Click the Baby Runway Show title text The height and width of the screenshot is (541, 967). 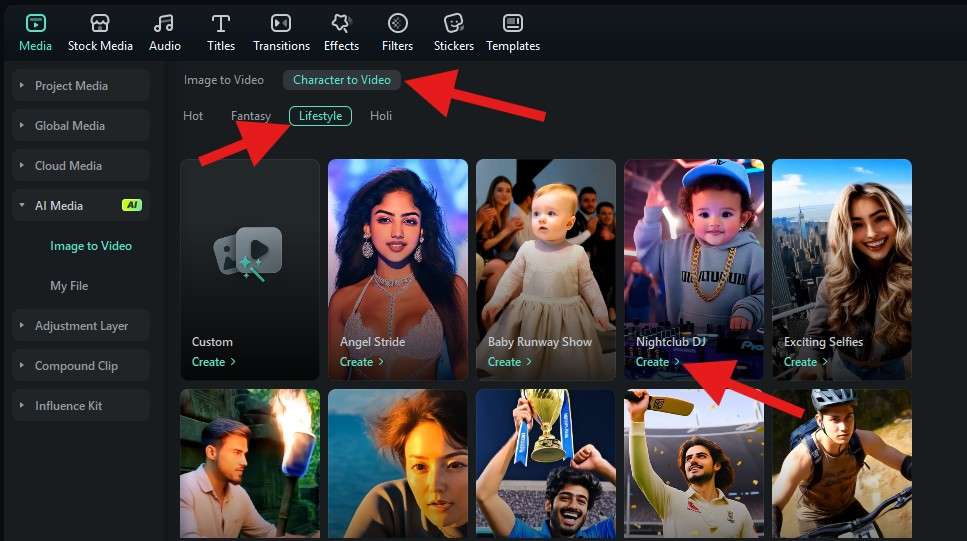pos(540,342)
